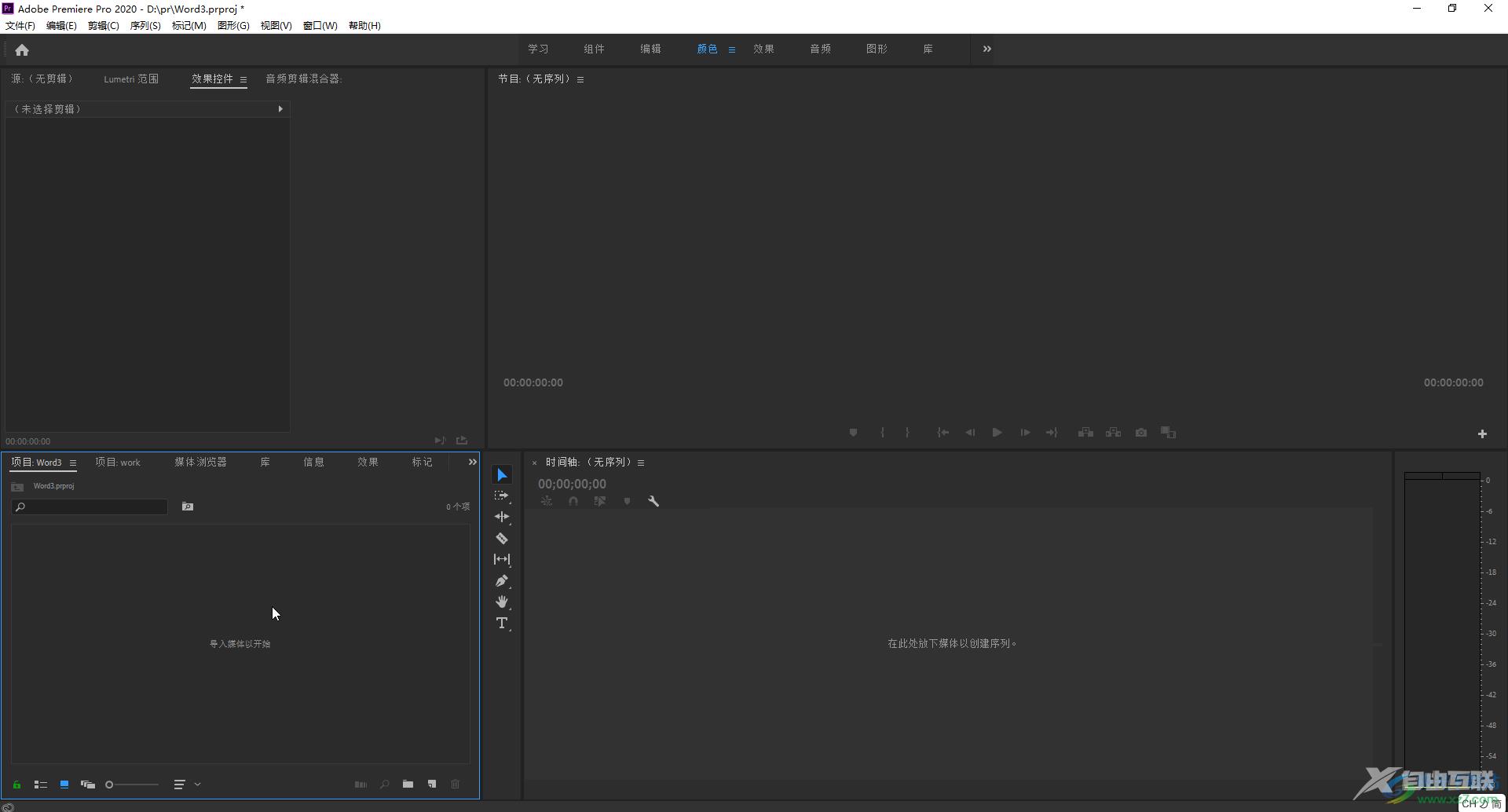Screen dimensions: 1508x812
Task: Click the Home icon
Action: click(x=22, y=50)
